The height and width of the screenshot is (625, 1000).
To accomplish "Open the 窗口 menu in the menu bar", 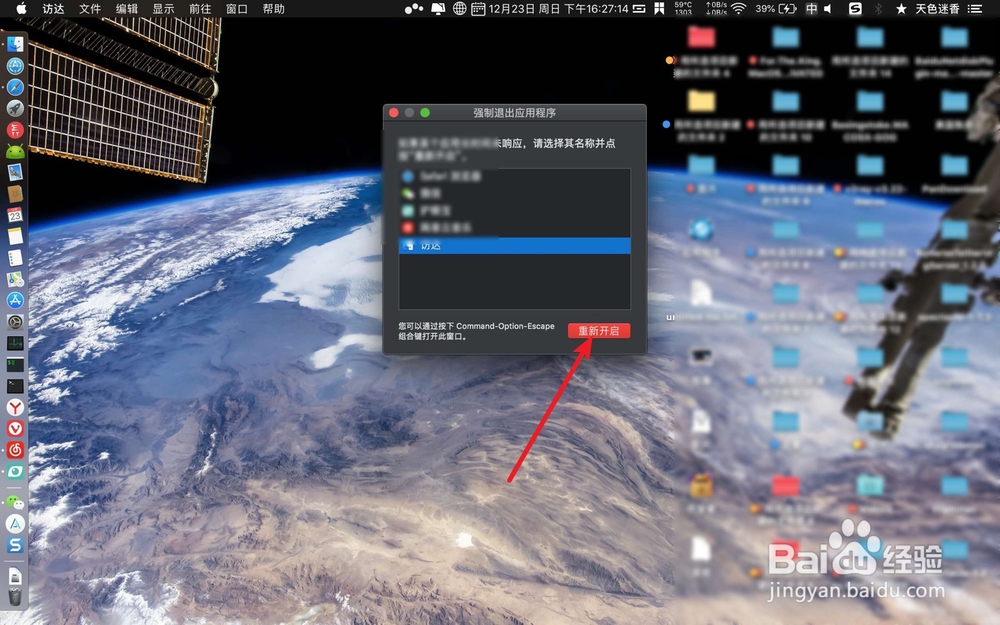I will (237, 9).
